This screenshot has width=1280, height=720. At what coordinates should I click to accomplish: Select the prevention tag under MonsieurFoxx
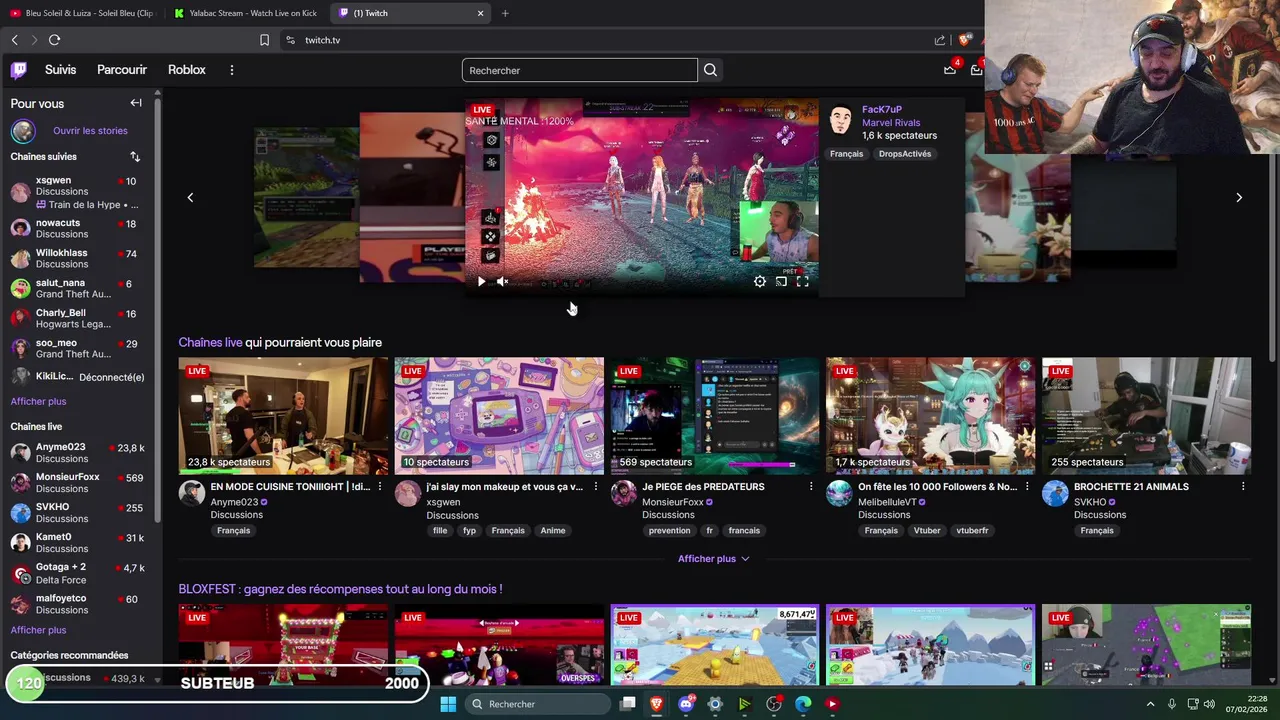(x=669, y=531)
